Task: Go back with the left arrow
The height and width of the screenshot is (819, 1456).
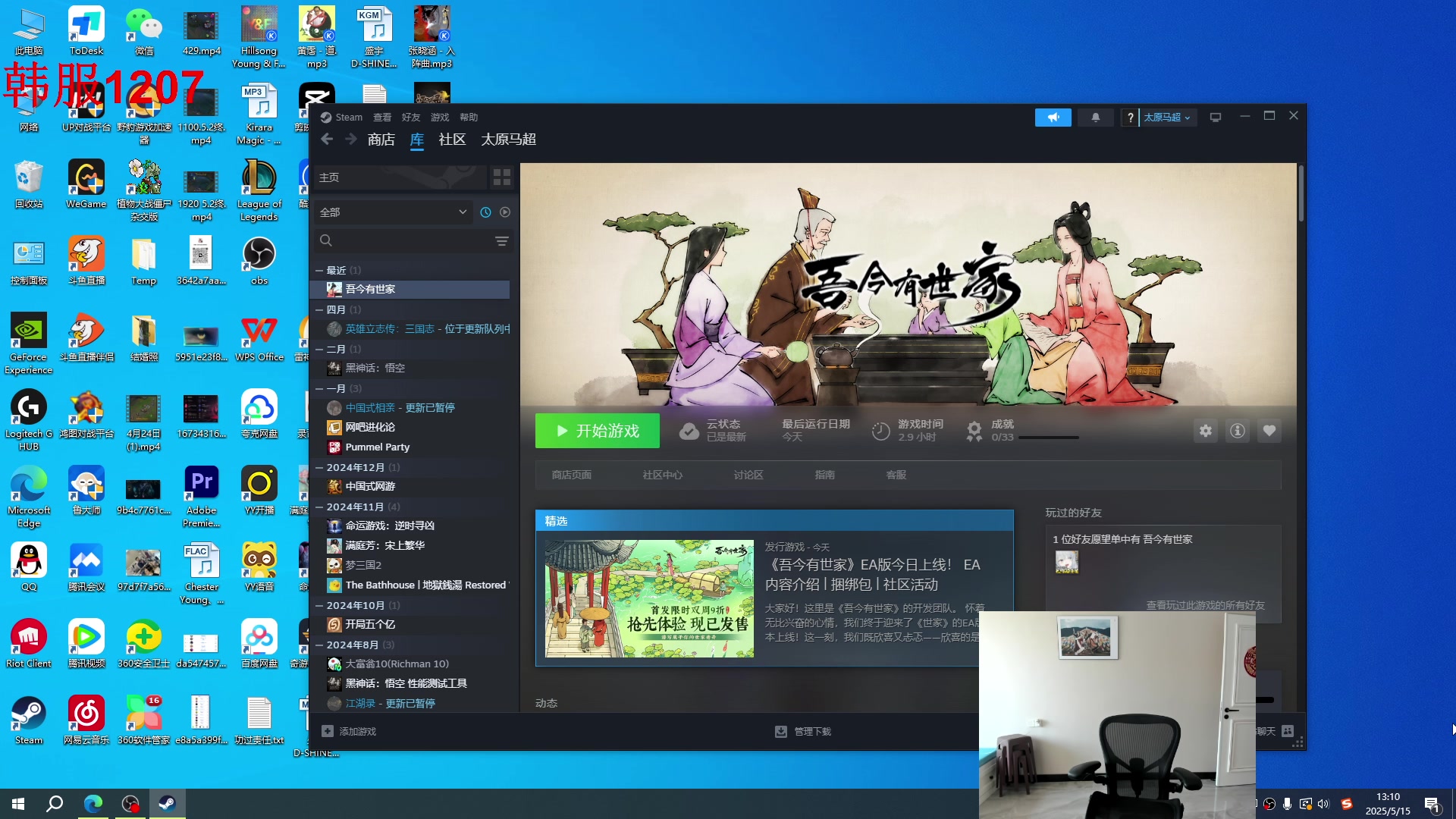Action: pos(327,140)
